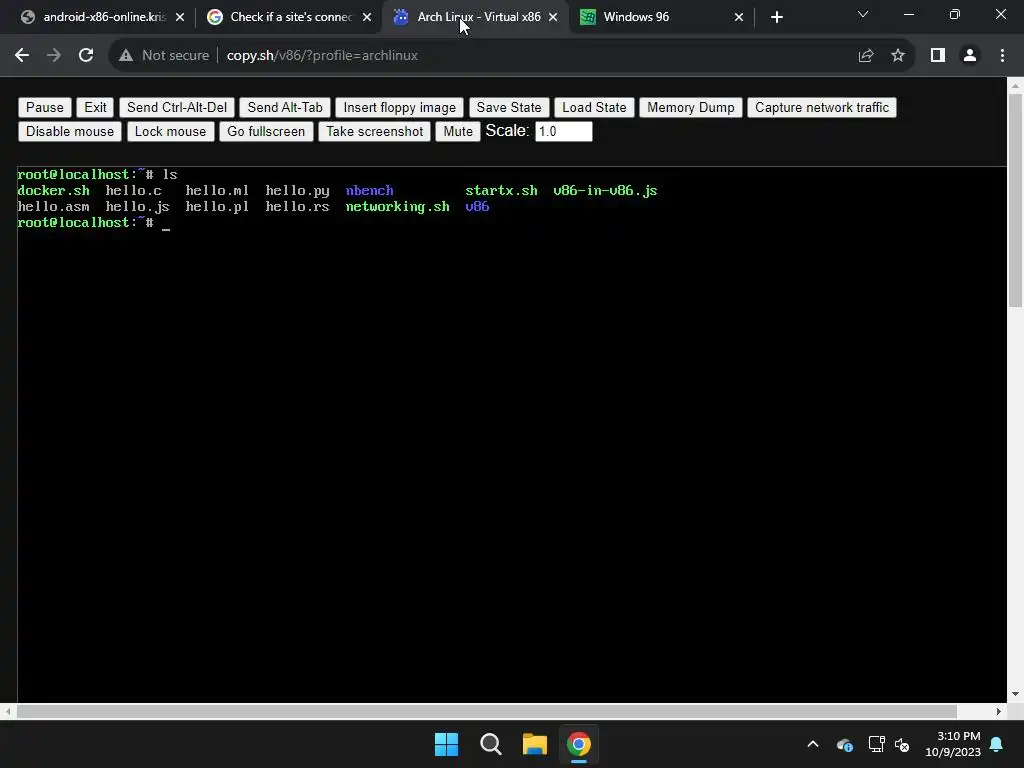Image resolution: width=1024 pixels, height=768 pixels.
Task: Open File Explorer from taskbar
Action: coord(535,744)
